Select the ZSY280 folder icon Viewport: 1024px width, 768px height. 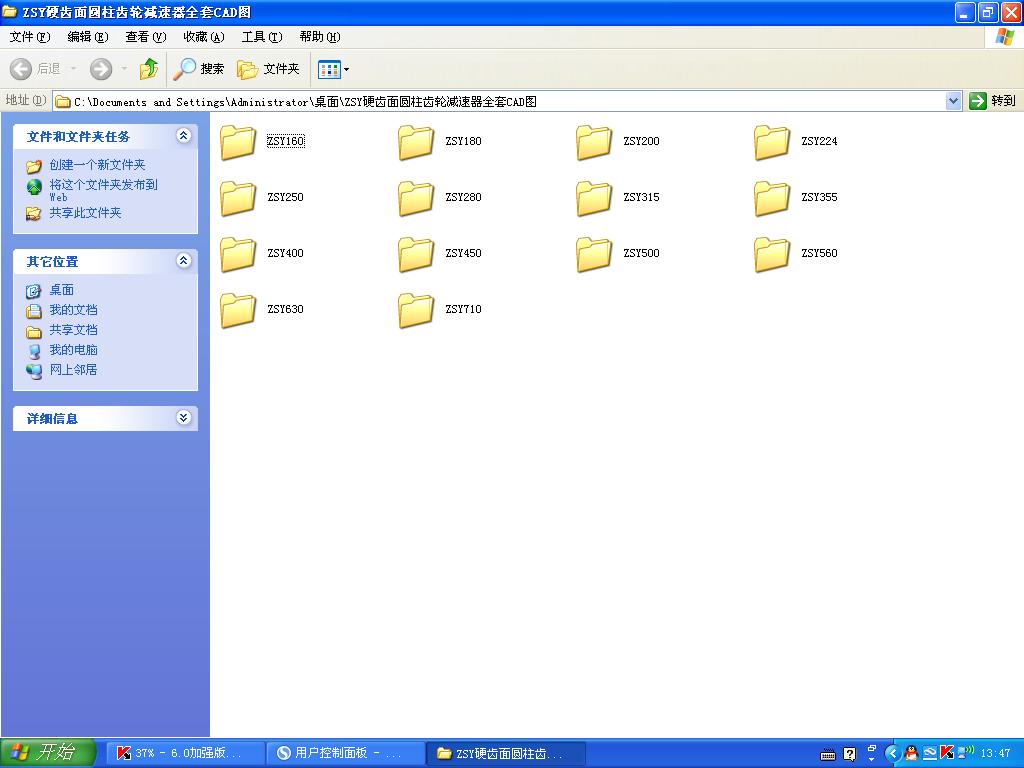(416, 198)
